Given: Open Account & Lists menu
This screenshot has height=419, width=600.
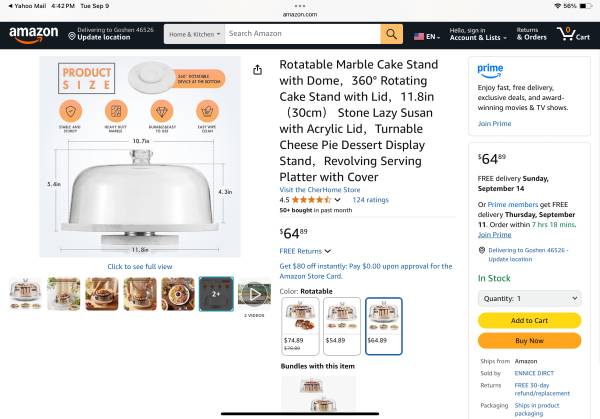Looking at the screenshot, I should point(476,34).
